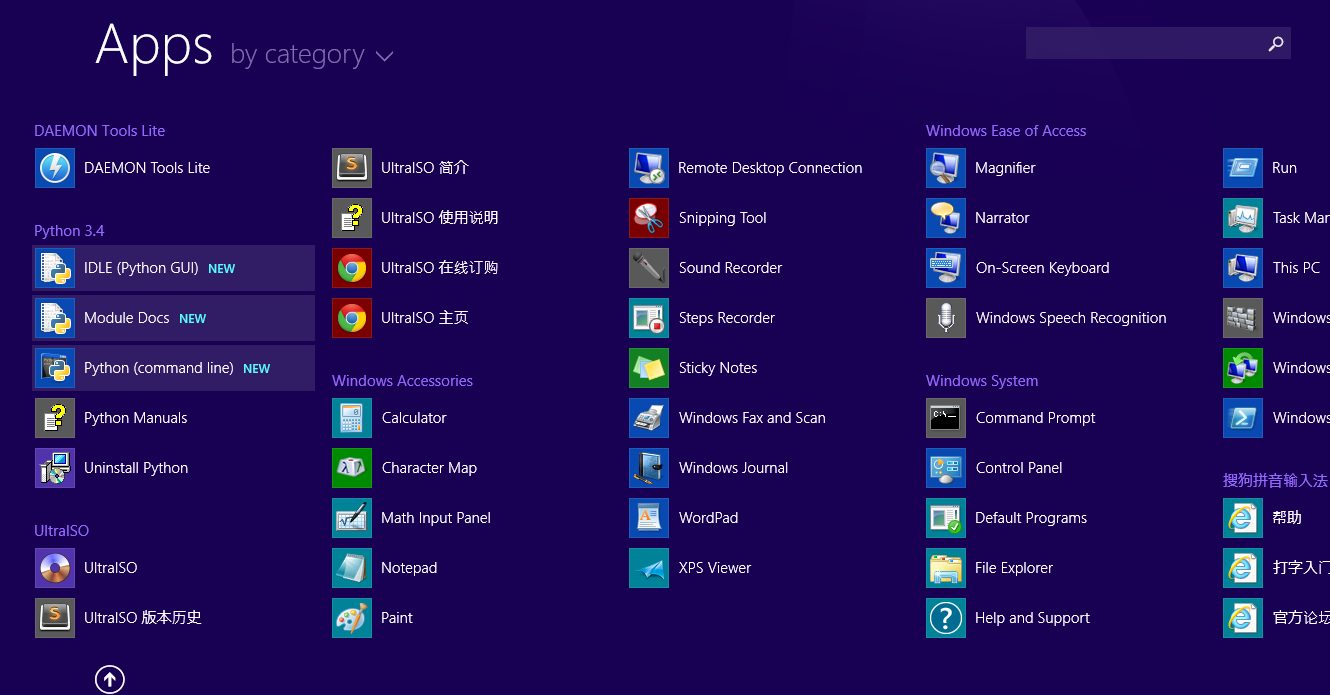1330x695 pixels.
Task: Open the Sound Recorder microphone icon
Action: 649,268
